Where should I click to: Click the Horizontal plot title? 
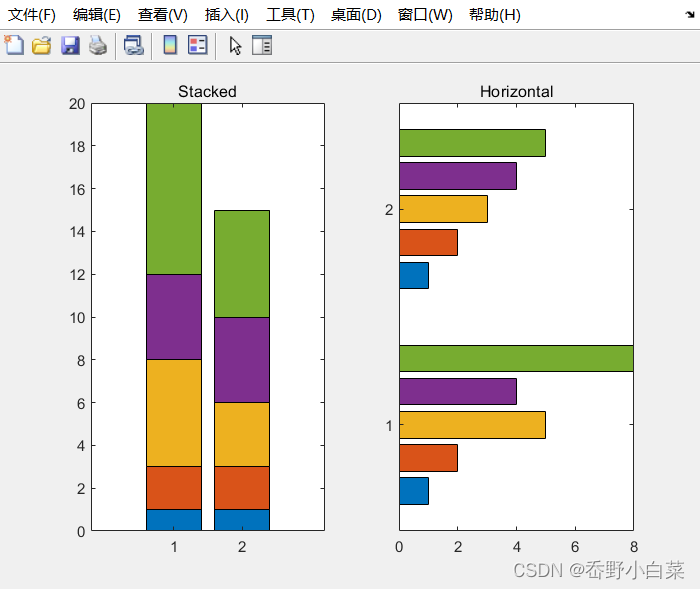tap(517, 92)
